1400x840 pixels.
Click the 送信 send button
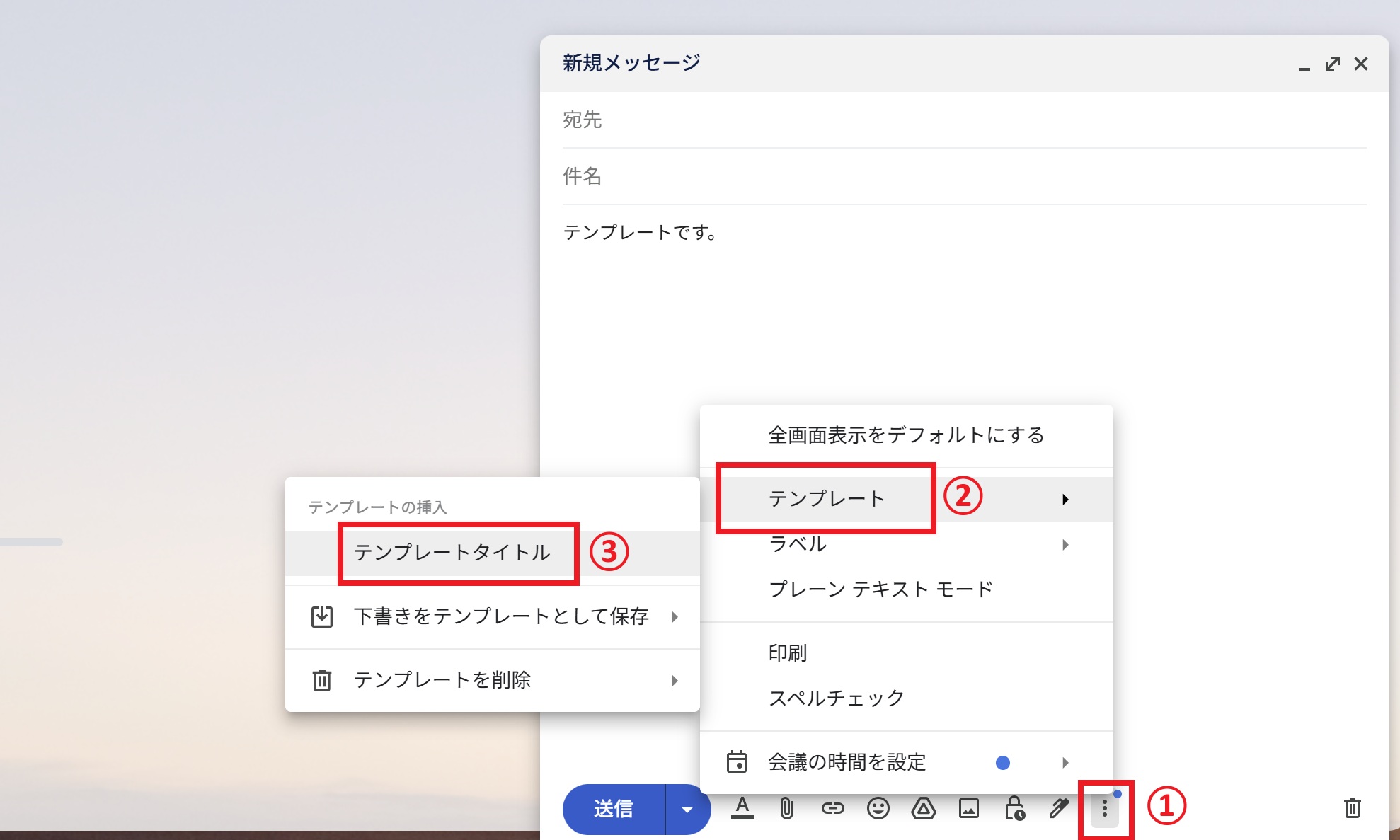pos(613,810)
